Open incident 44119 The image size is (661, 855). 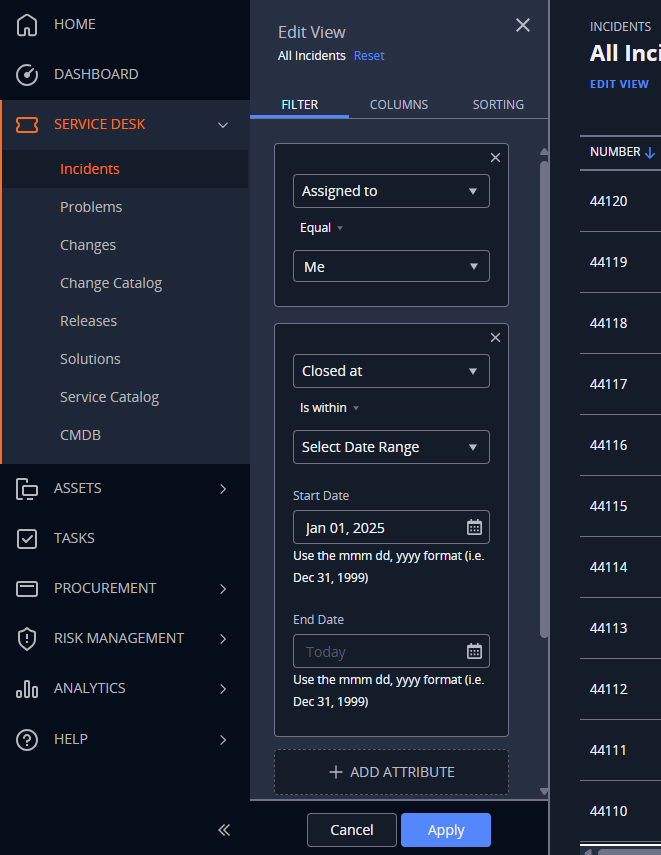608,262
